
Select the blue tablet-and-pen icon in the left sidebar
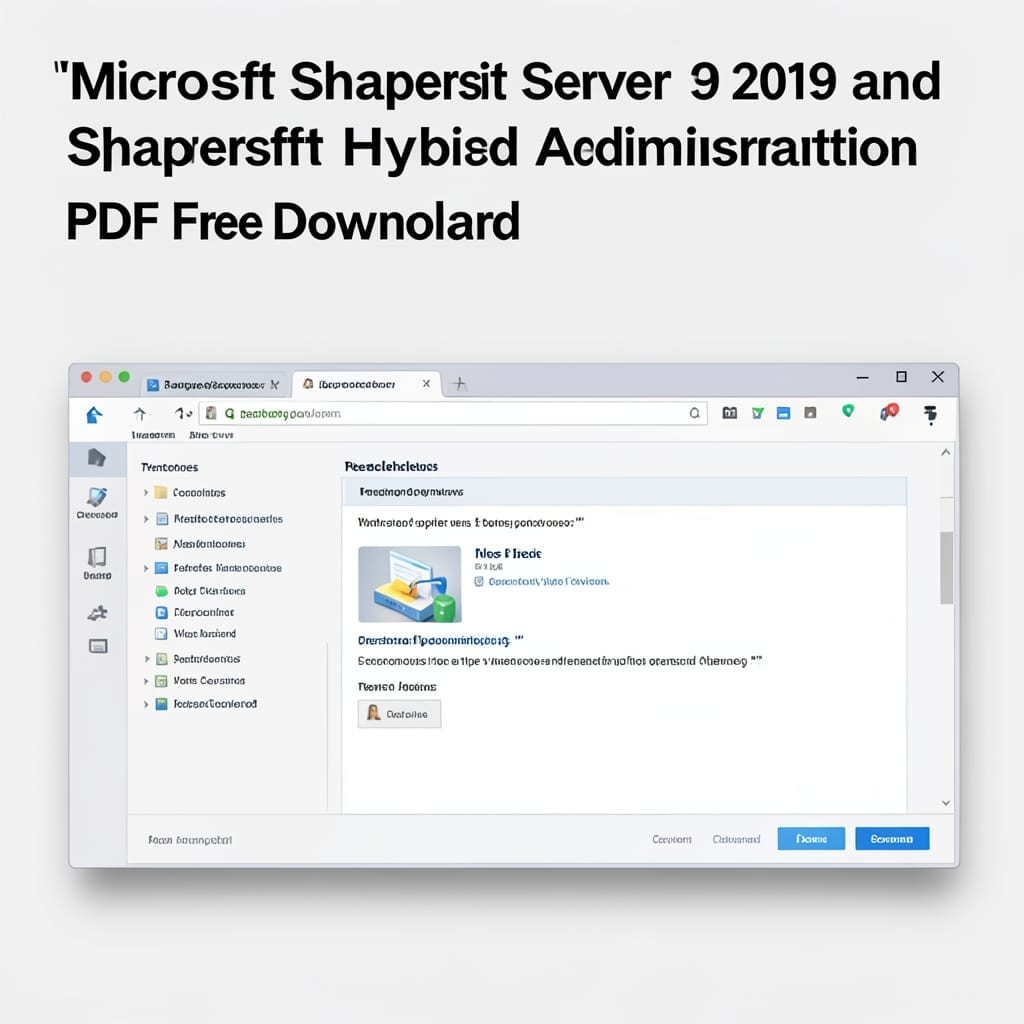(x=97, y=497)
